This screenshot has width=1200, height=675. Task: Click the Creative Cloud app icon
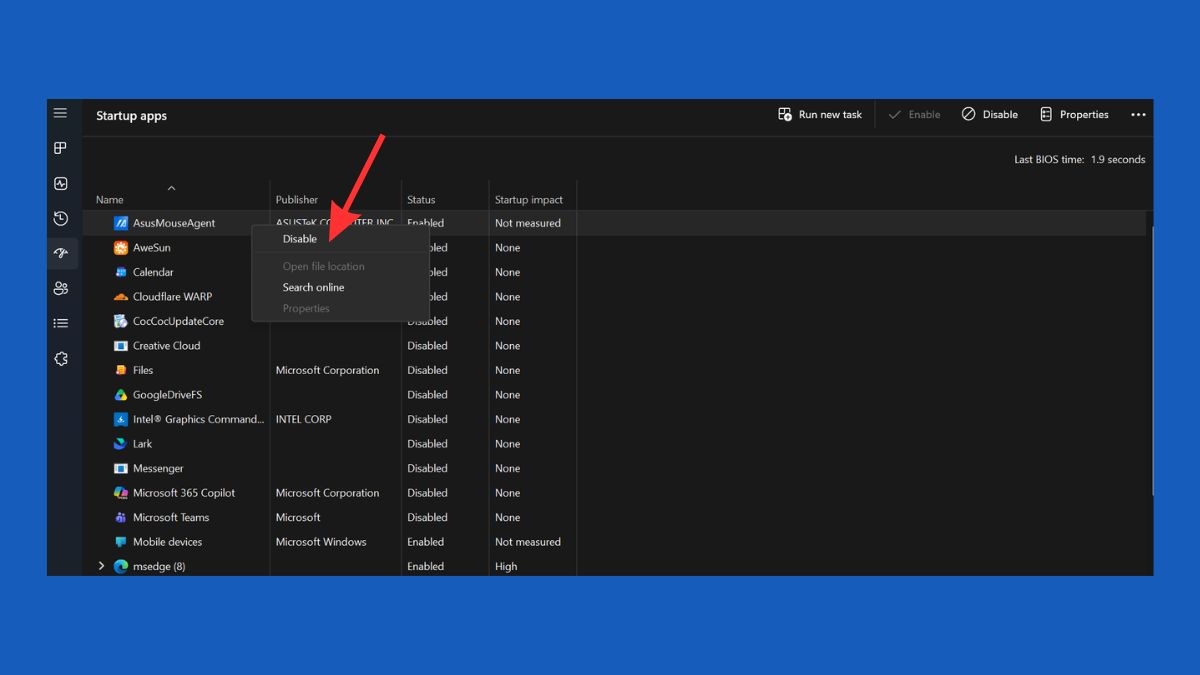tap(121, 345)
